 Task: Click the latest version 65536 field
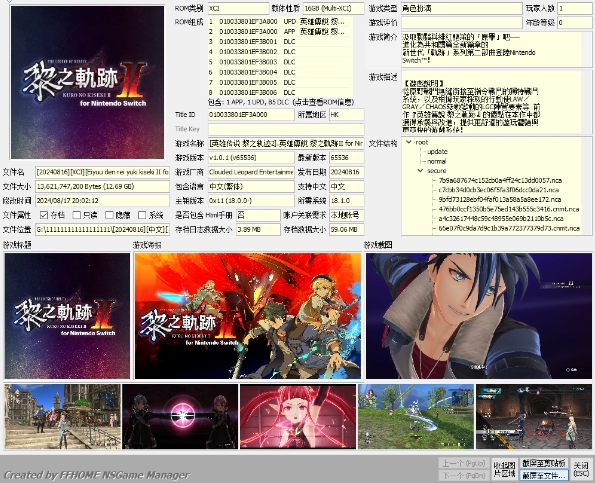pos(346,157)
